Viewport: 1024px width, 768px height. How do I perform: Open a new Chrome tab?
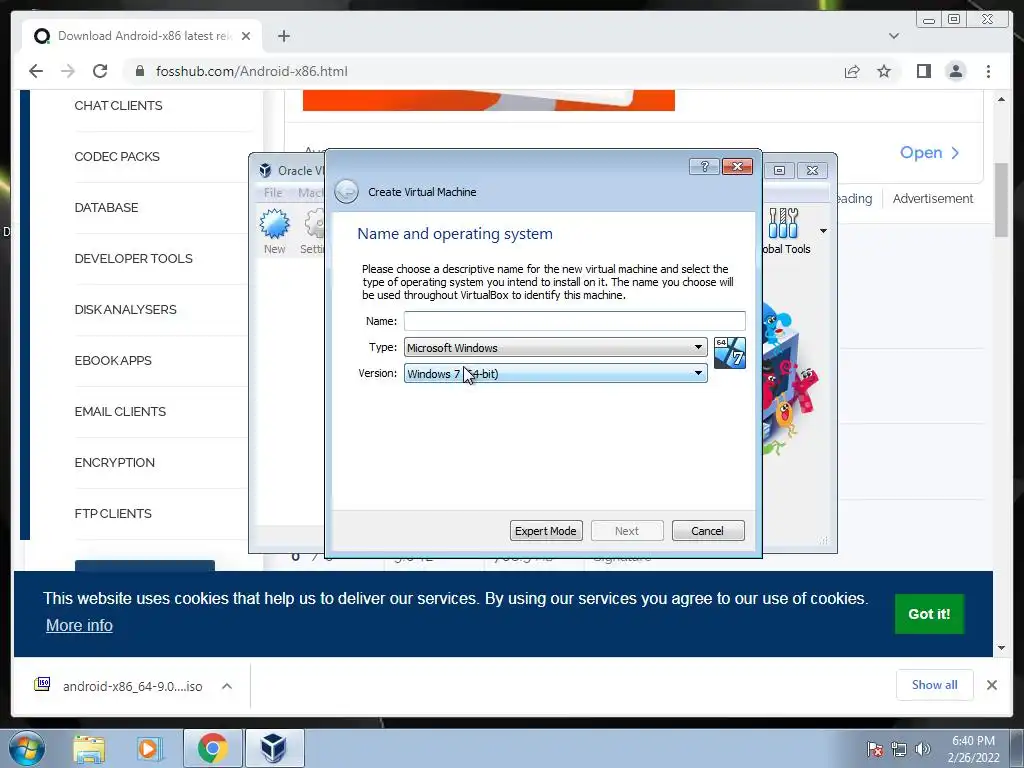[283, 36]
